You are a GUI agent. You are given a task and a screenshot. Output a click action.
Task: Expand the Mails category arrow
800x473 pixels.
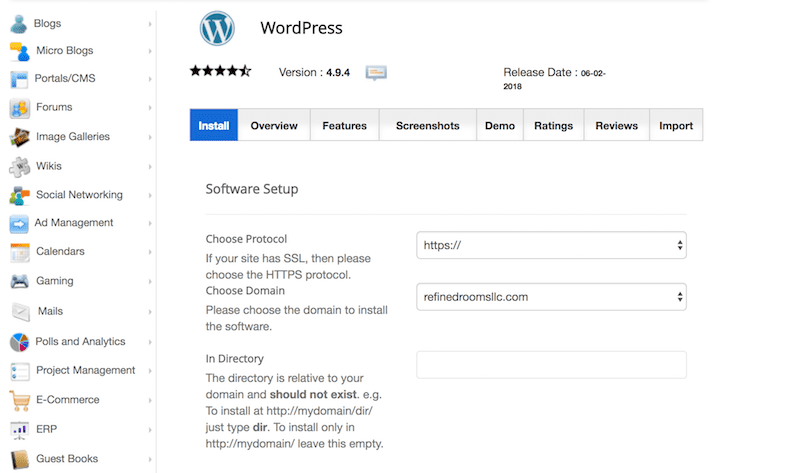tap(150, 312)
